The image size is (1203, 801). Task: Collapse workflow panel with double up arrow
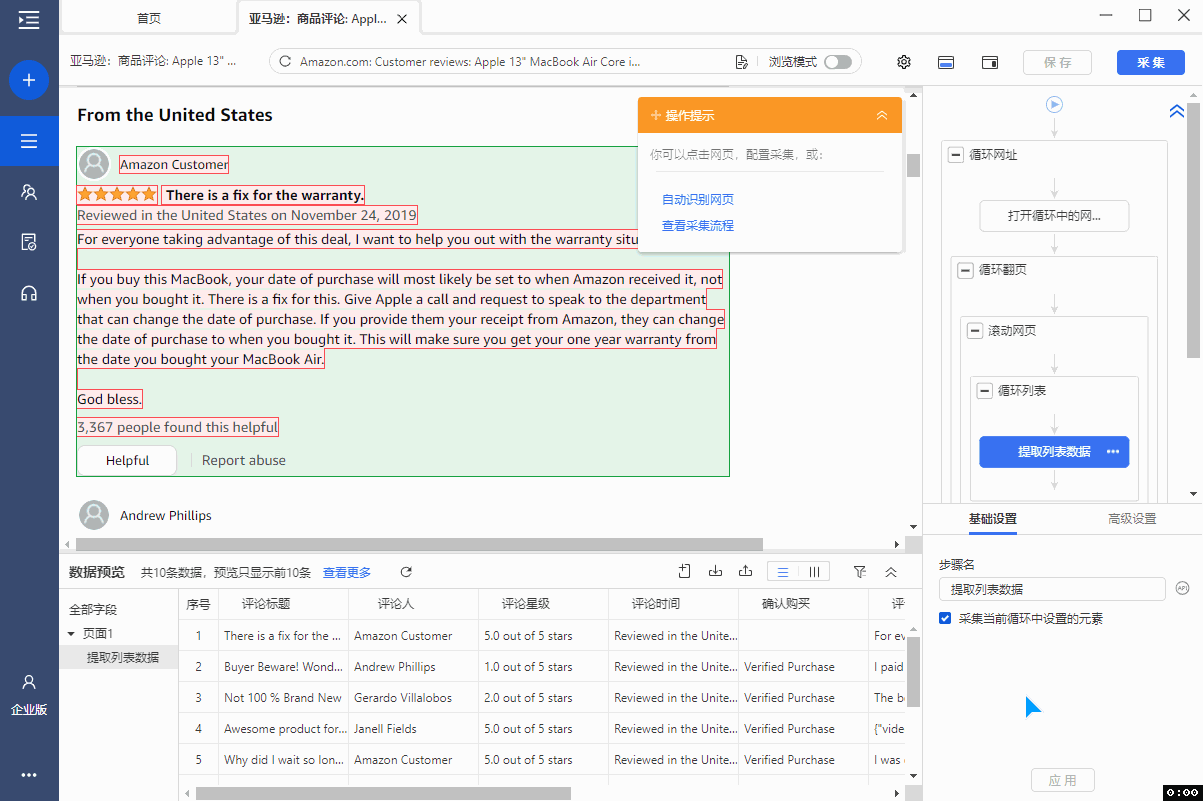coord(1177,112)
